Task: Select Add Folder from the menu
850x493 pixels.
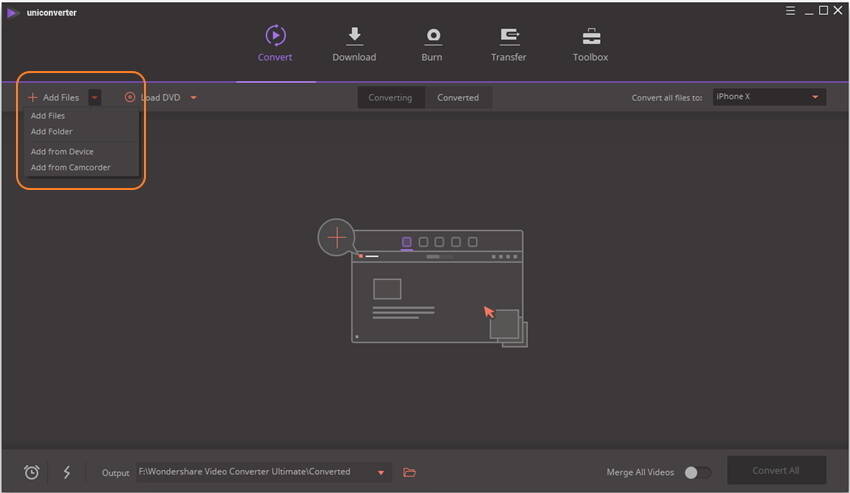Action: coord(51,131)
